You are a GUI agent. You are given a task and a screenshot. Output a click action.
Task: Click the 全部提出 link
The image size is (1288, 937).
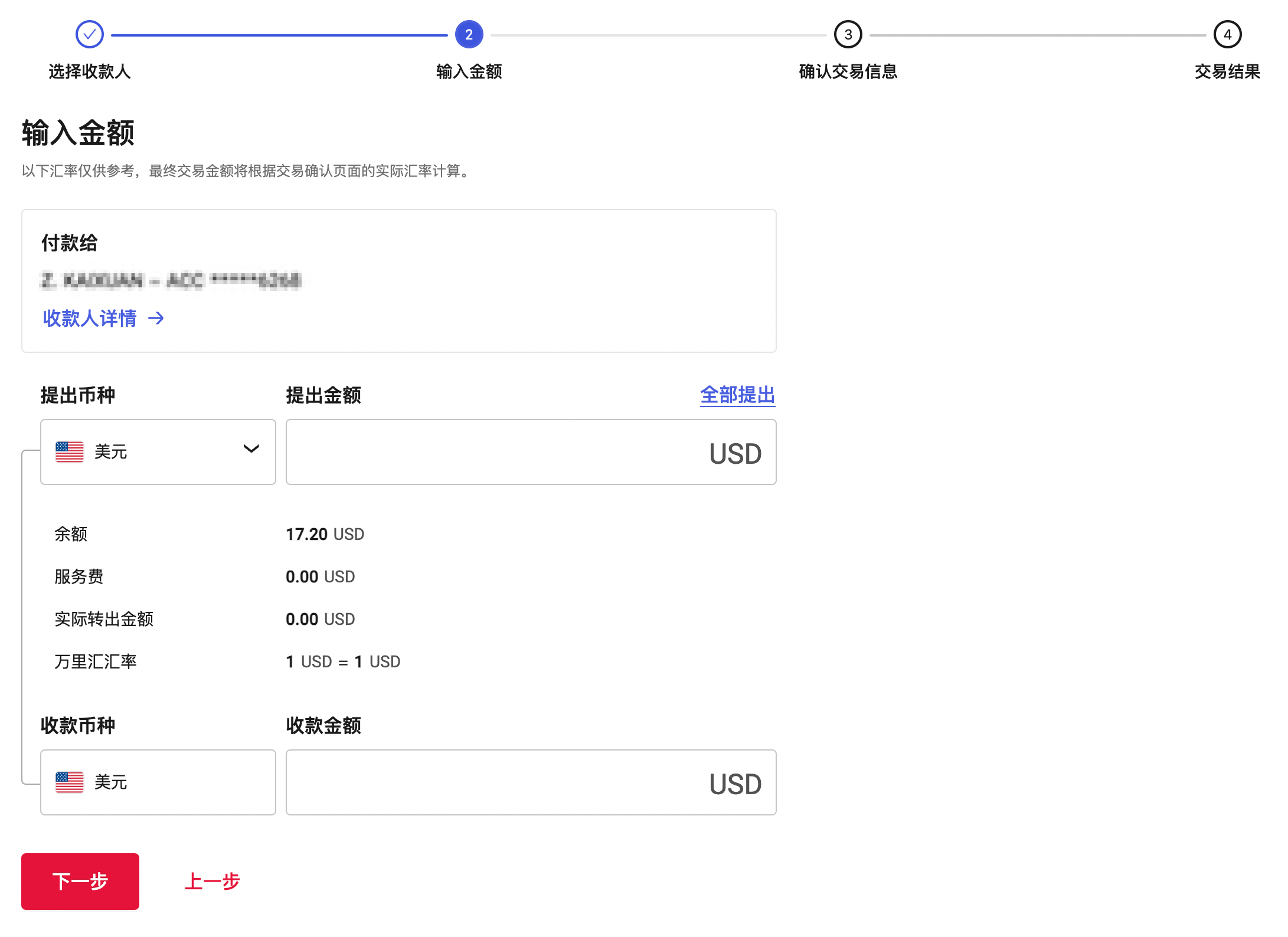coord(737,395)
